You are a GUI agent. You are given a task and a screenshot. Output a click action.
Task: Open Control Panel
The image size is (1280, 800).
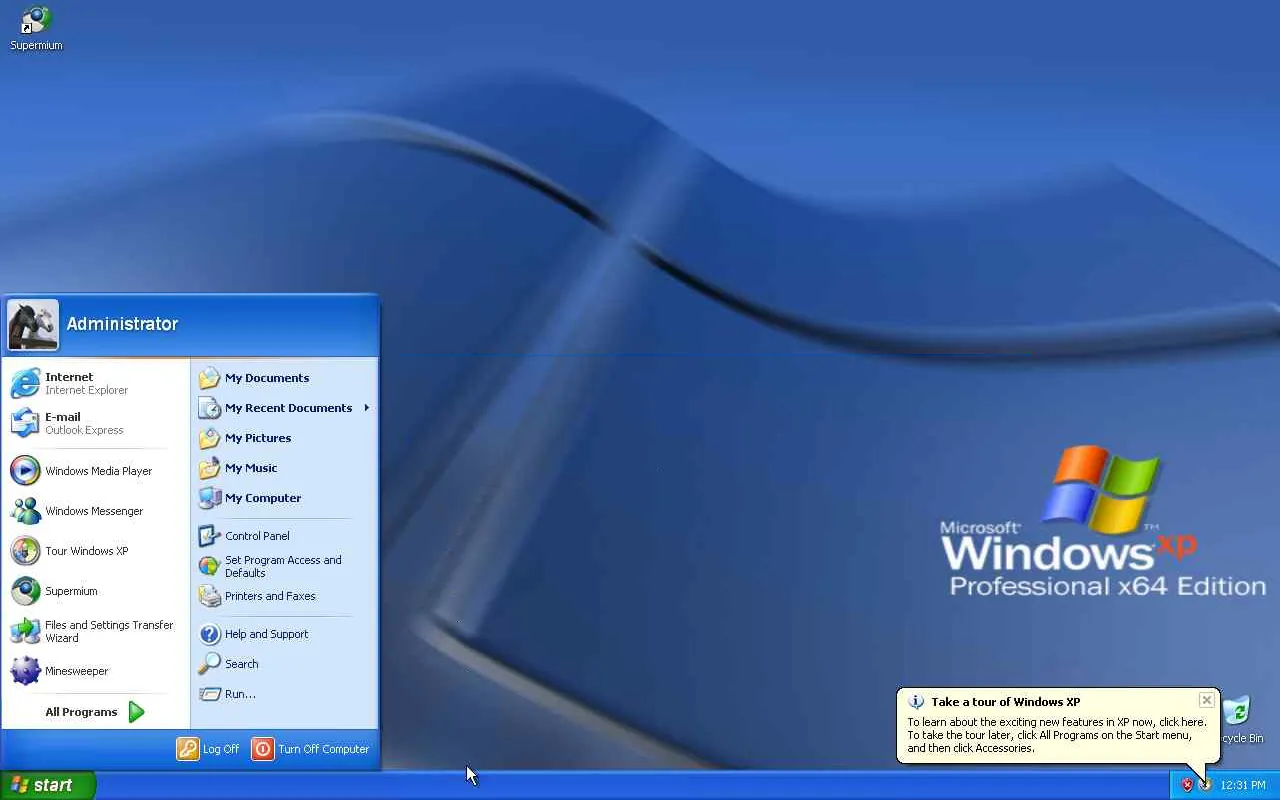(x=284, y=536)
